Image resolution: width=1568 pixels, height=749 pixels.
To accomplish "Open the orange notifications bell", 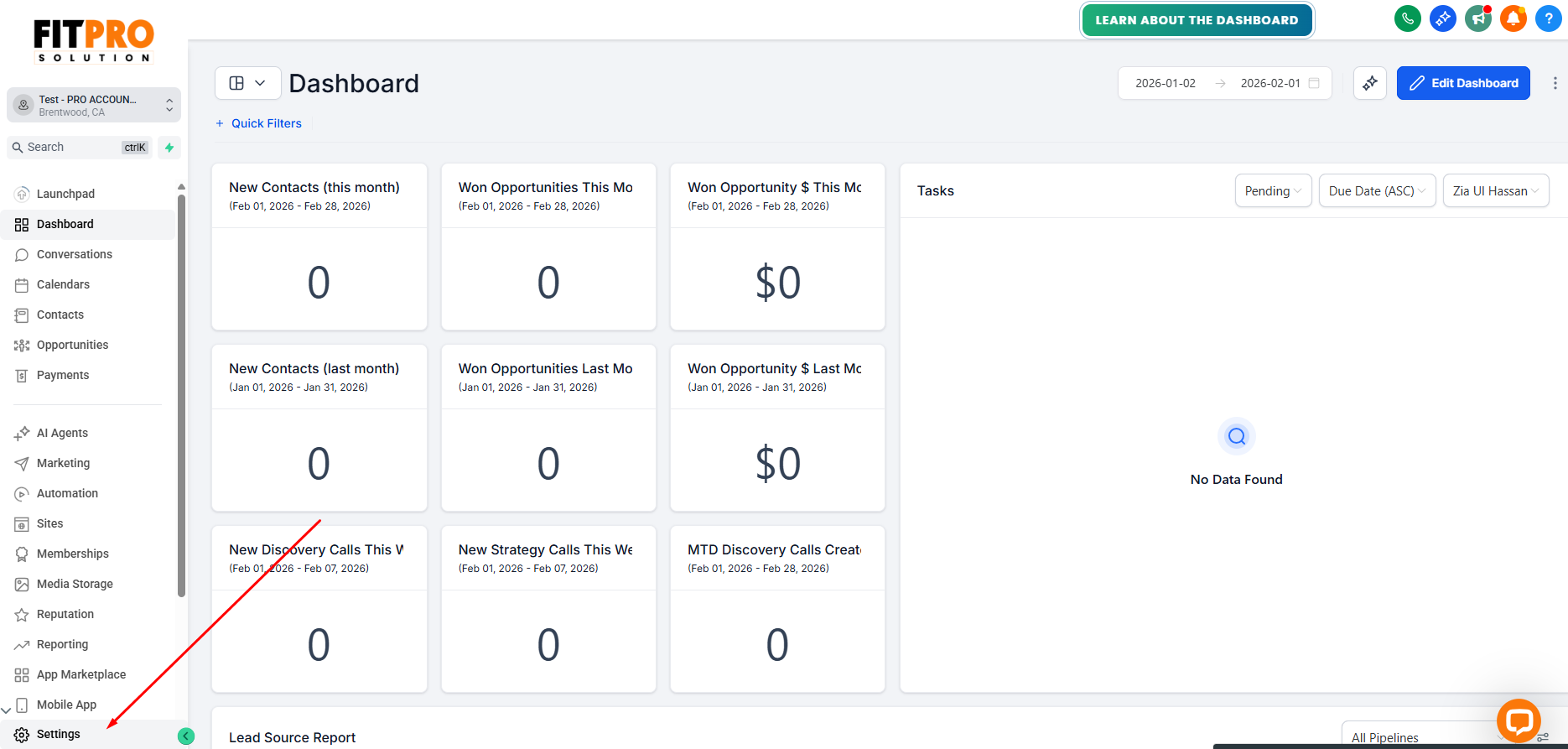I will click(1513, 18).
